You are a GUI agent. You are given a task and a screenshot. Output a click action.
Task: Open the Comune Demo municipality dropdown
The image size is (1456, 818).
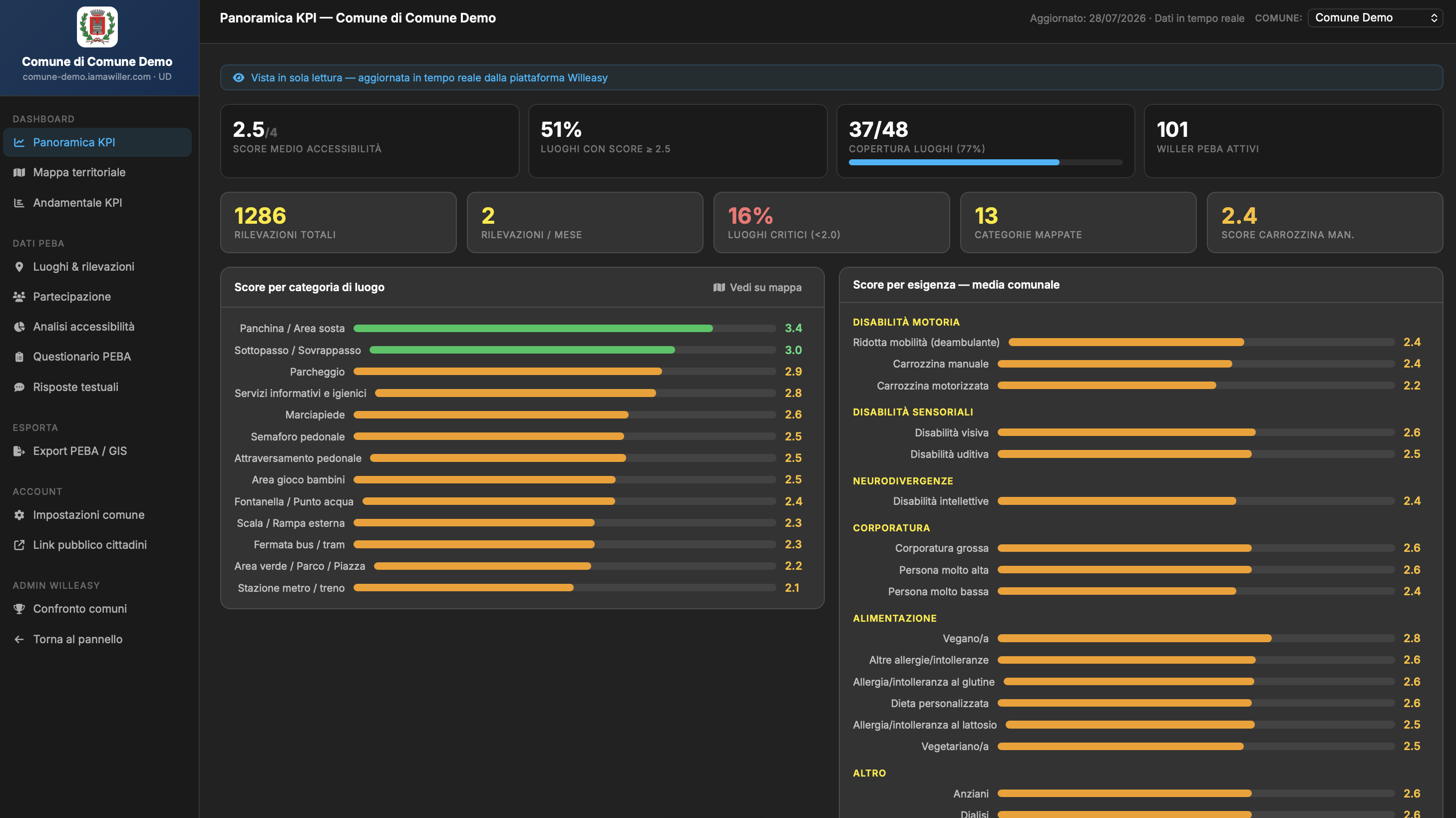click(1375, 17)
